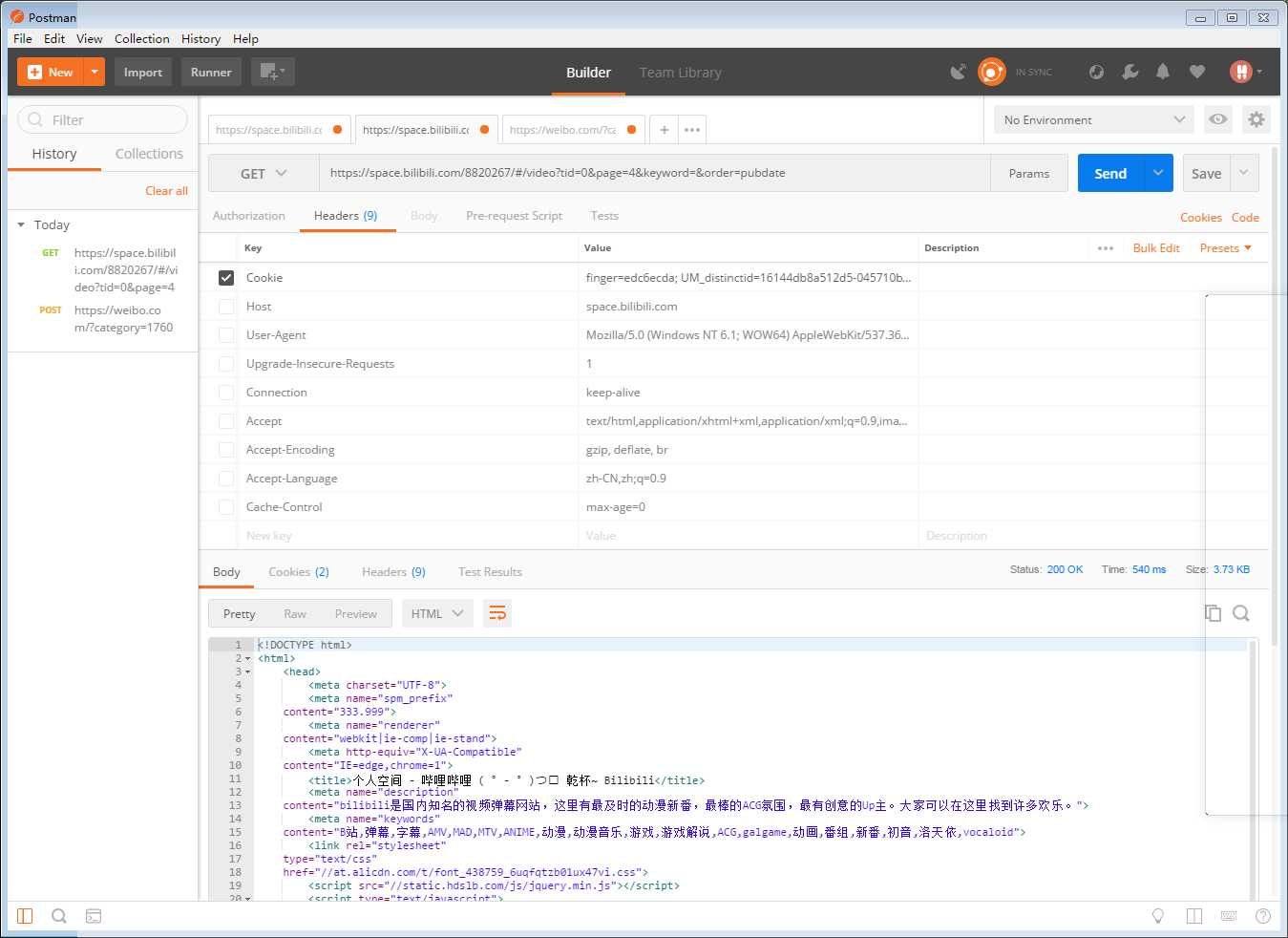Uncheck the Cookie header checkbox
The image size is (1288, 938).
(x=226, y=278)
